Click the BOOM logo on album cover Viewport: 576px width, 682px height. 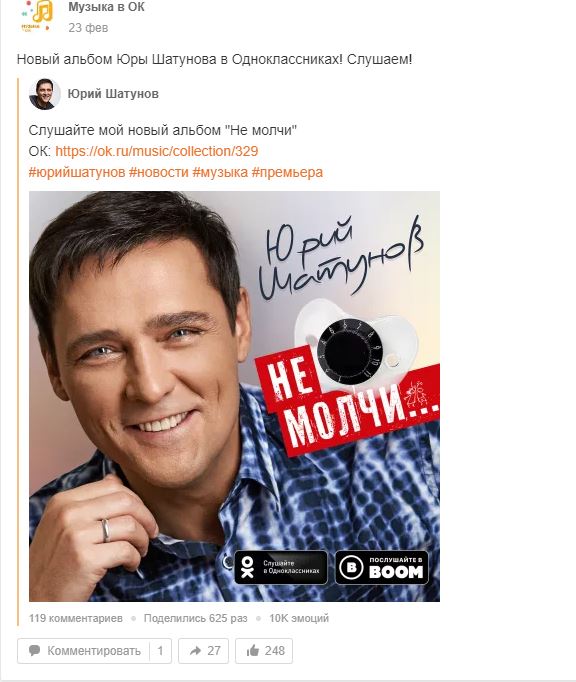coord(351,567)
